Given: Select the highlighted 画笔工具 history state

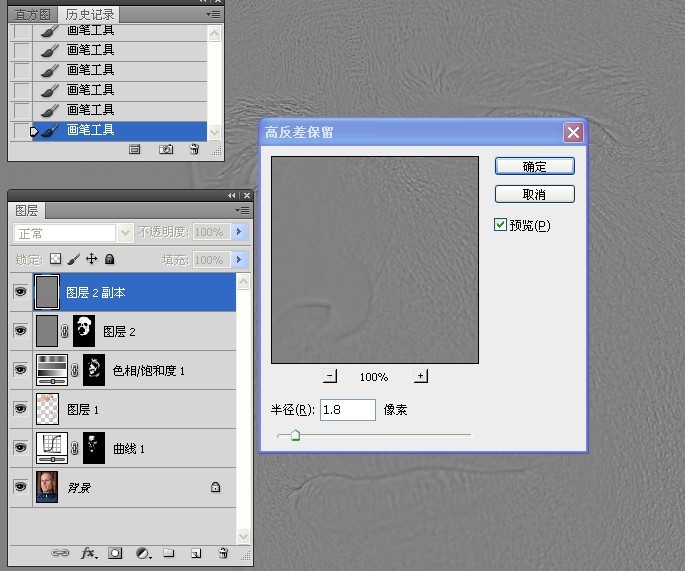Looking at the screenshot, I should (x=119, y=130).
